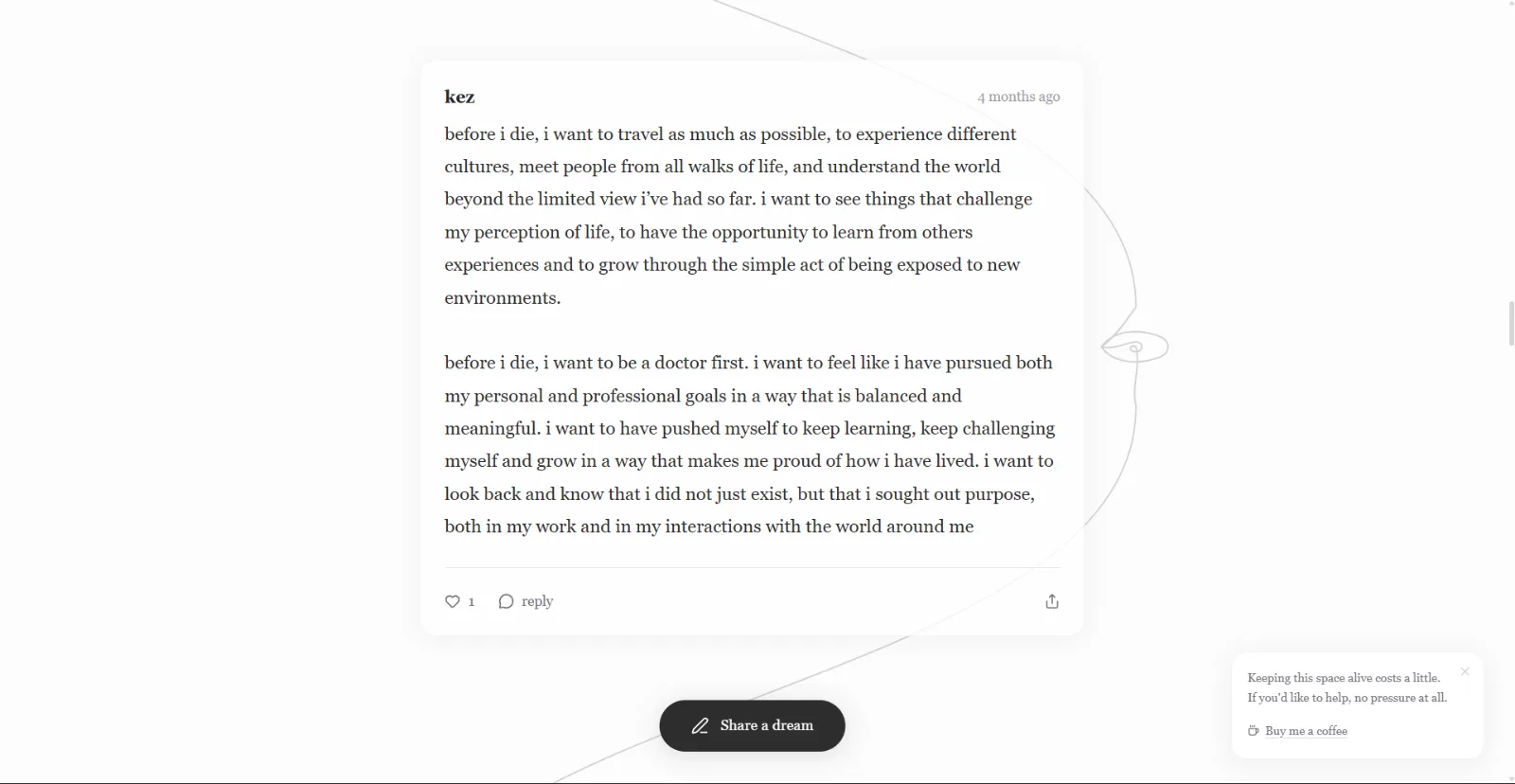Share kez's post using the share icon
Screen dimensions: 1515x784
click(1052, 601)
